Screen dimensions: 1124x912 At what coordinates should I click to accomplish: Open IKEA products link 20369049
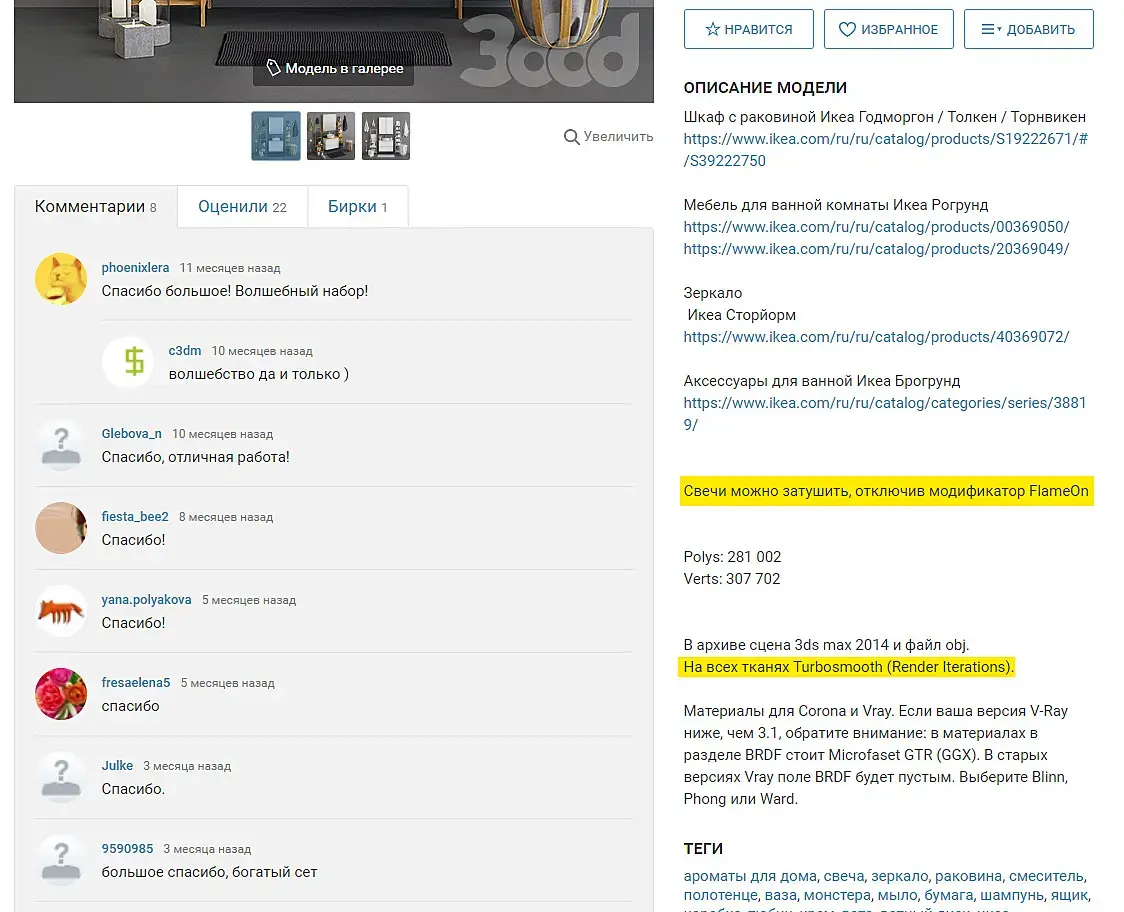tap(876, 249)
